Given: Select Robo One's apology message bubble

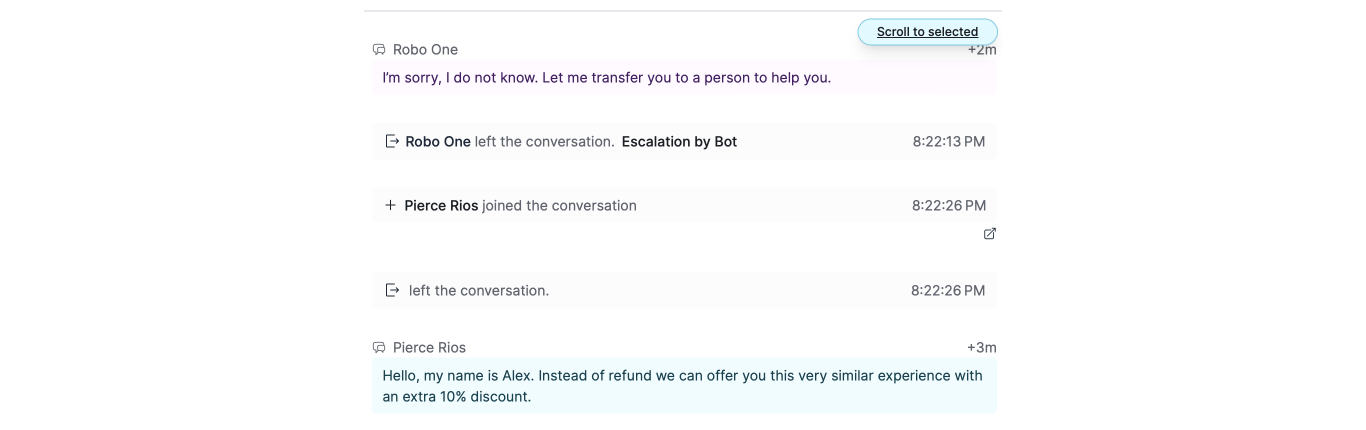Looking at the screenshot, I should [x=685, y=78].
